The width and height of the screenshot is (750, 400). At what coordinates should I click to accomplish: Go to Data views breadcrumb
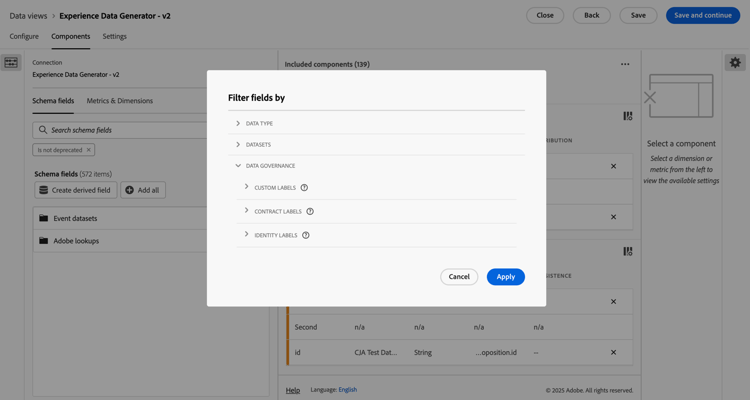(28, 16)
